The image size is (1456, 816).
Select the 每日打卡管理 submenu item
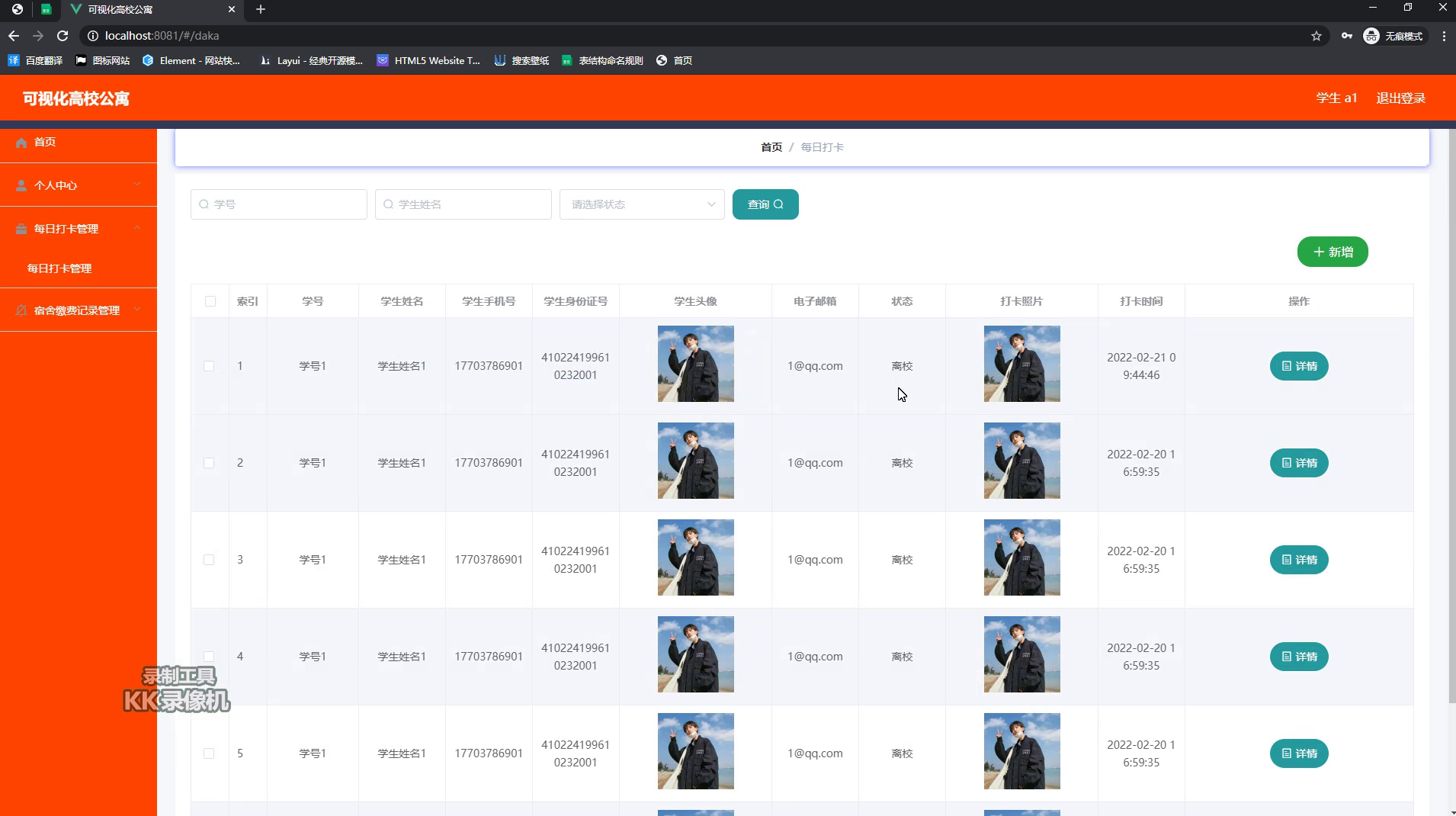point(79,268)
